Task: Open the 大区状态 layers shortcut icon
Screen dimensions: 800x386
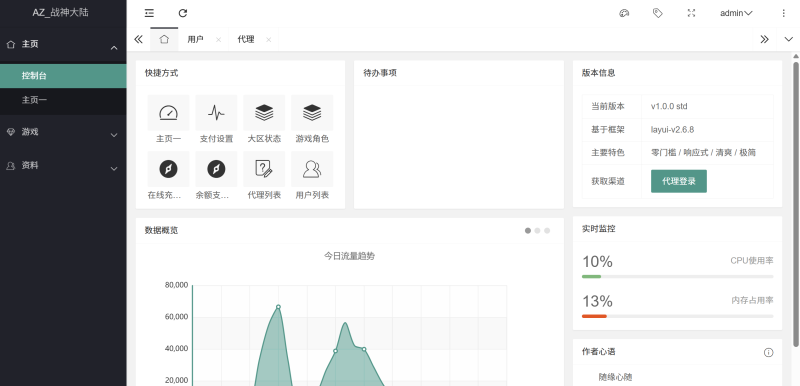Action: click(264, 113)
